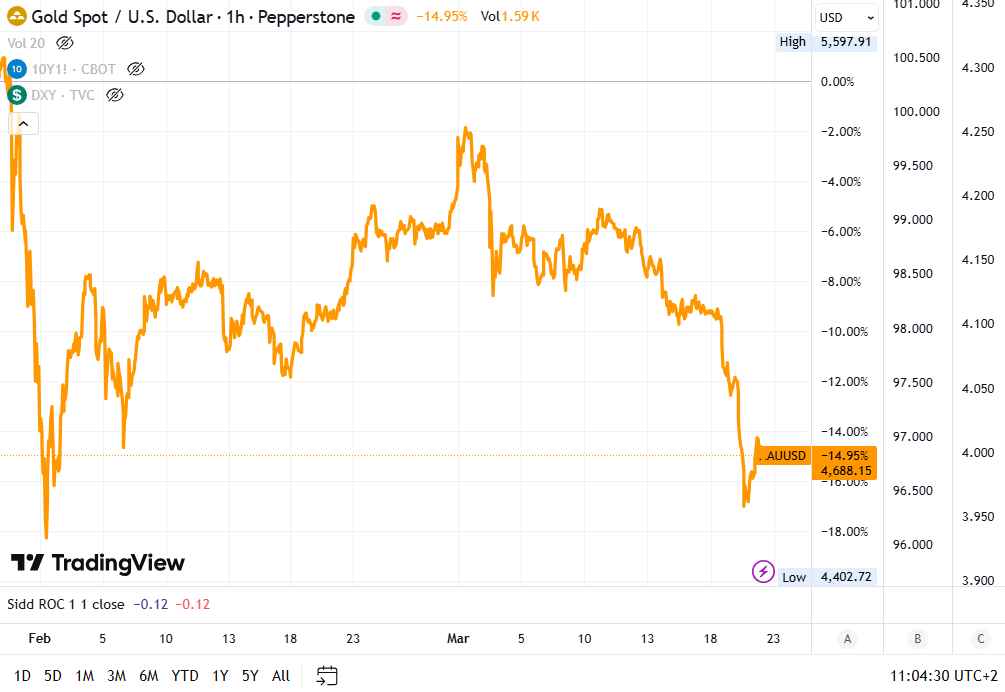Open the Go to date calendar icon
Screen dimensions: 1005x692
click(327, 676)
